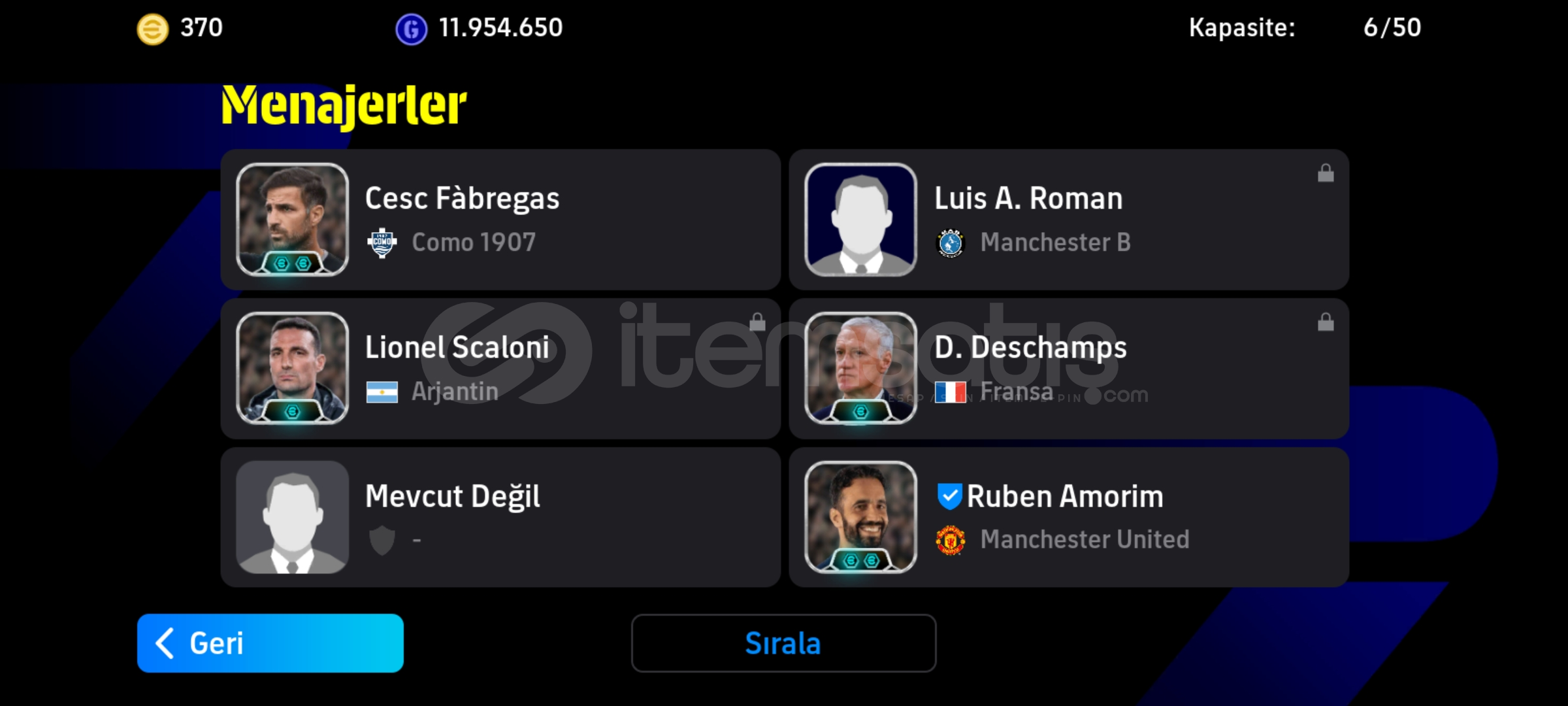
Task: Select the Ruben Amorim portrait
Action: (x=860, y=518)
